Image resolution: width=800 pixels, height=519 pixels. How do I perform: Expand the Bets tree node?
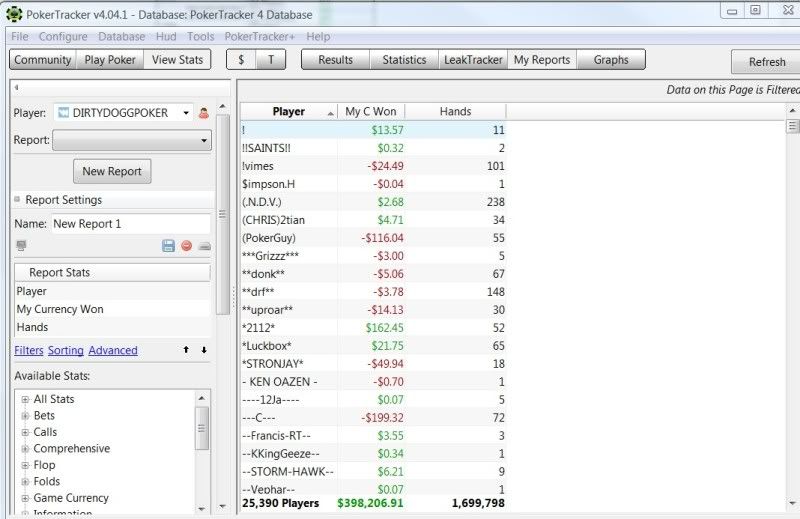pyautogui.click(x=25, y=416)
